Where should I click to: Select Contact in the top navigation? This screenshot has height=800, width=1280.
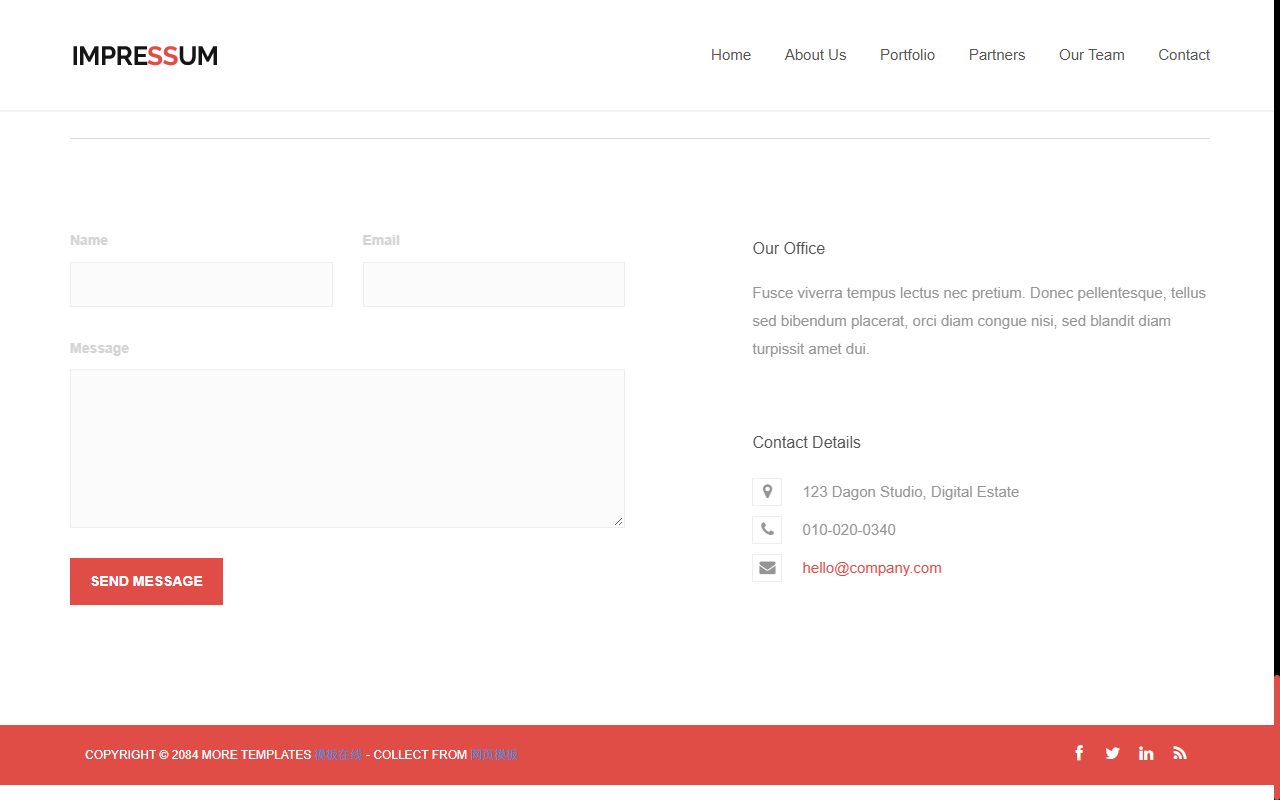pos(1184,55)
